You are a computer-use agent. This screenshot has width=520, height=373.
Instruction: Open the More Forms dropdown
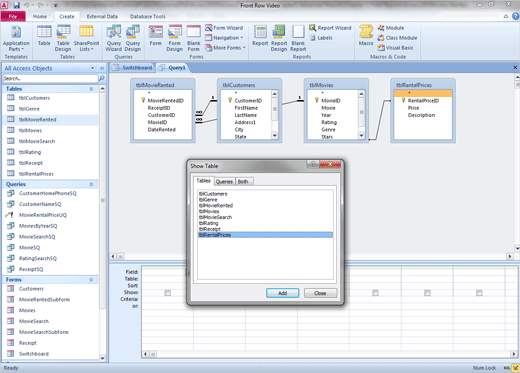[x=225, y=48]
